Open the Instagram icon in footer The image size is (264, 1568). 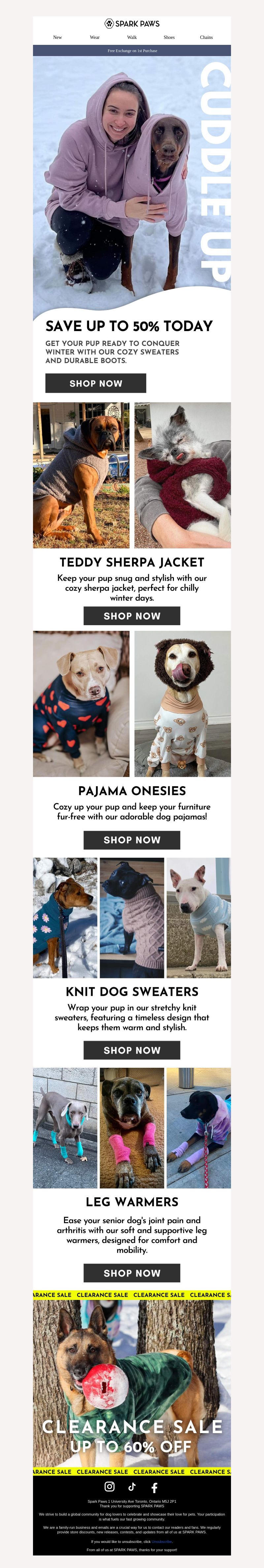click(110, 1486)
